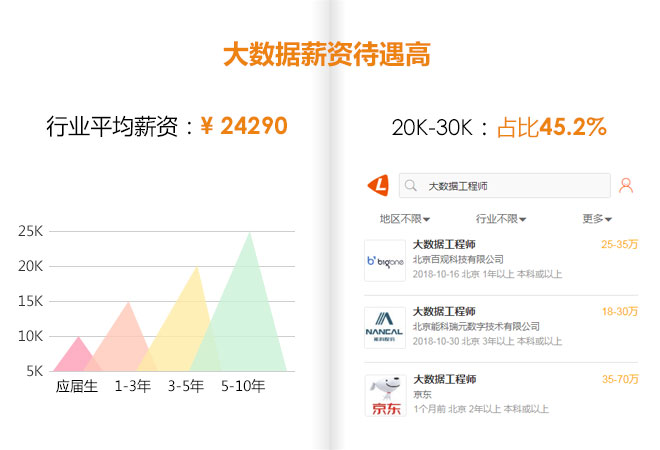Image resolution: width=660 pixels, height=450 pixels.
Task: Open the bigone company logo
Action: 385,260
